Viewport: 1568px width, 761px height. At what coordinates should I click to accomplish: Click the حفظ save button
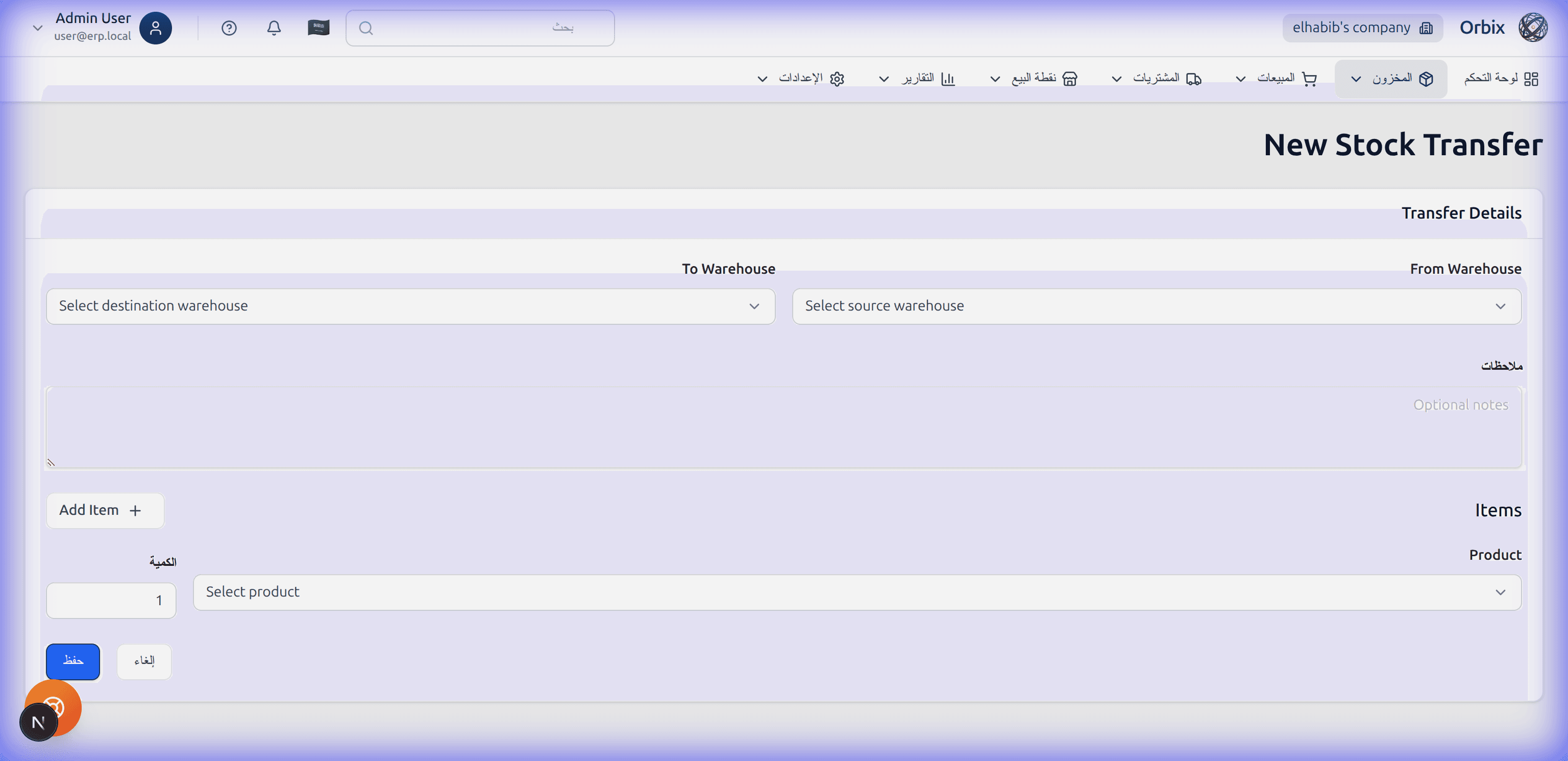pos(72,661)
